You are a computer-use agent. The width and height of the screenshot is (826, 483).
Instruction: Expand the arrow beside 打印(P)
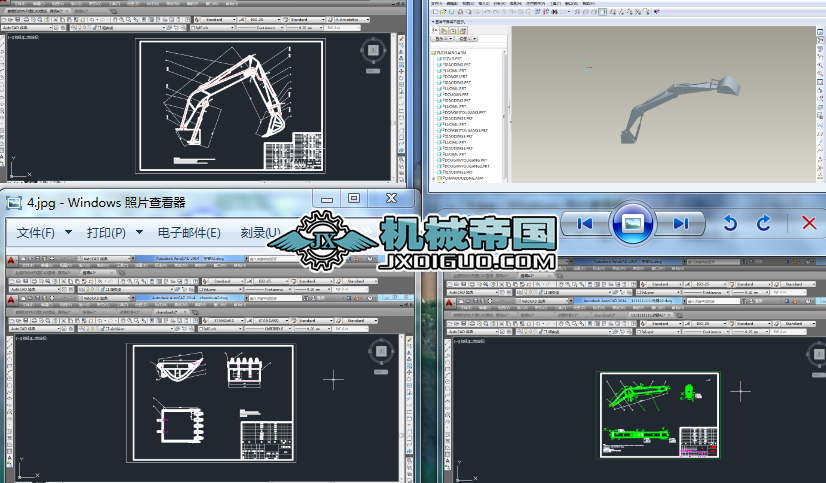(139, 232)
